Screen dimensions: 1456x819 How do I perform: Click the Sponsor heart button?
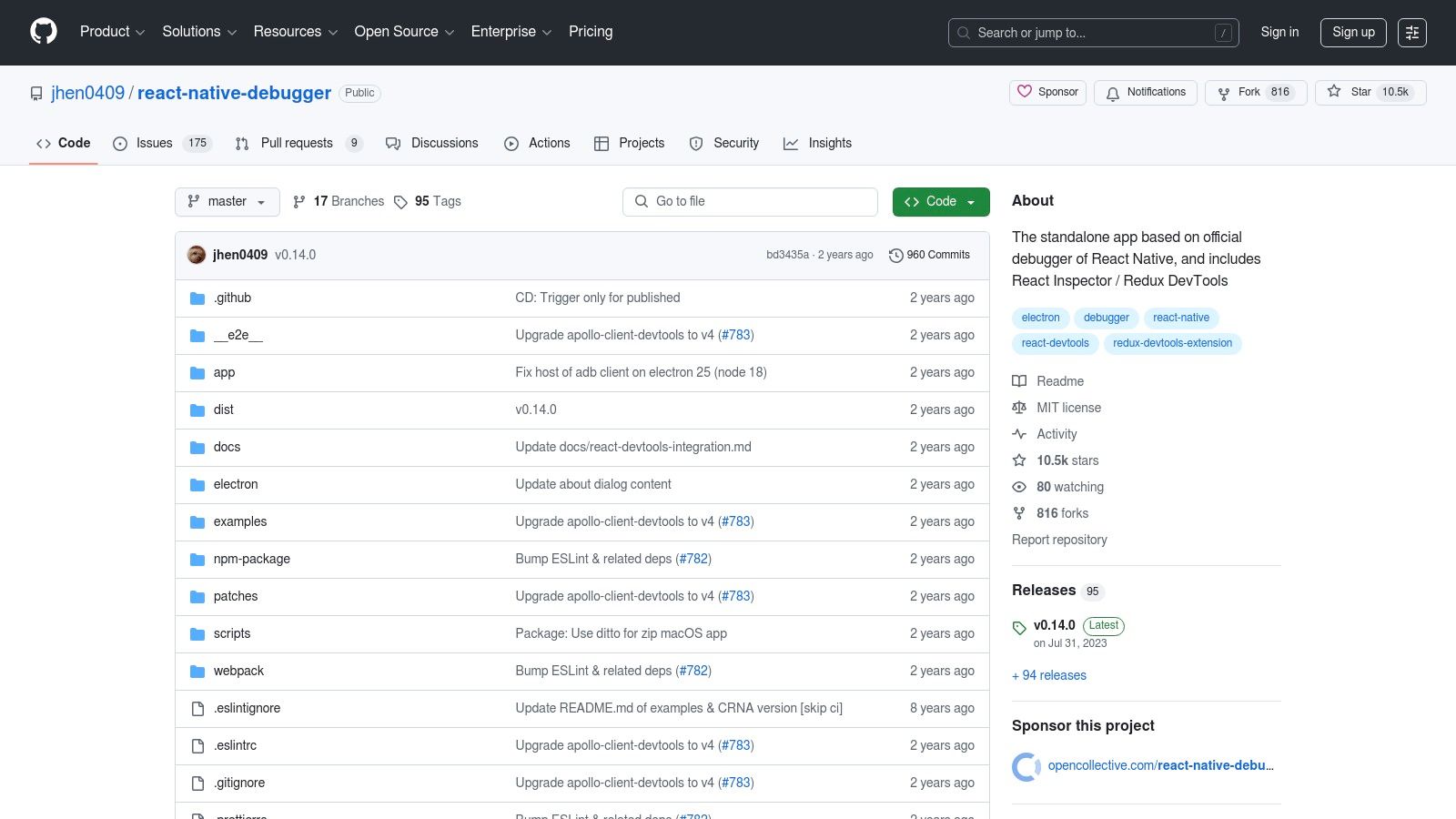[x=1047, y=93]
